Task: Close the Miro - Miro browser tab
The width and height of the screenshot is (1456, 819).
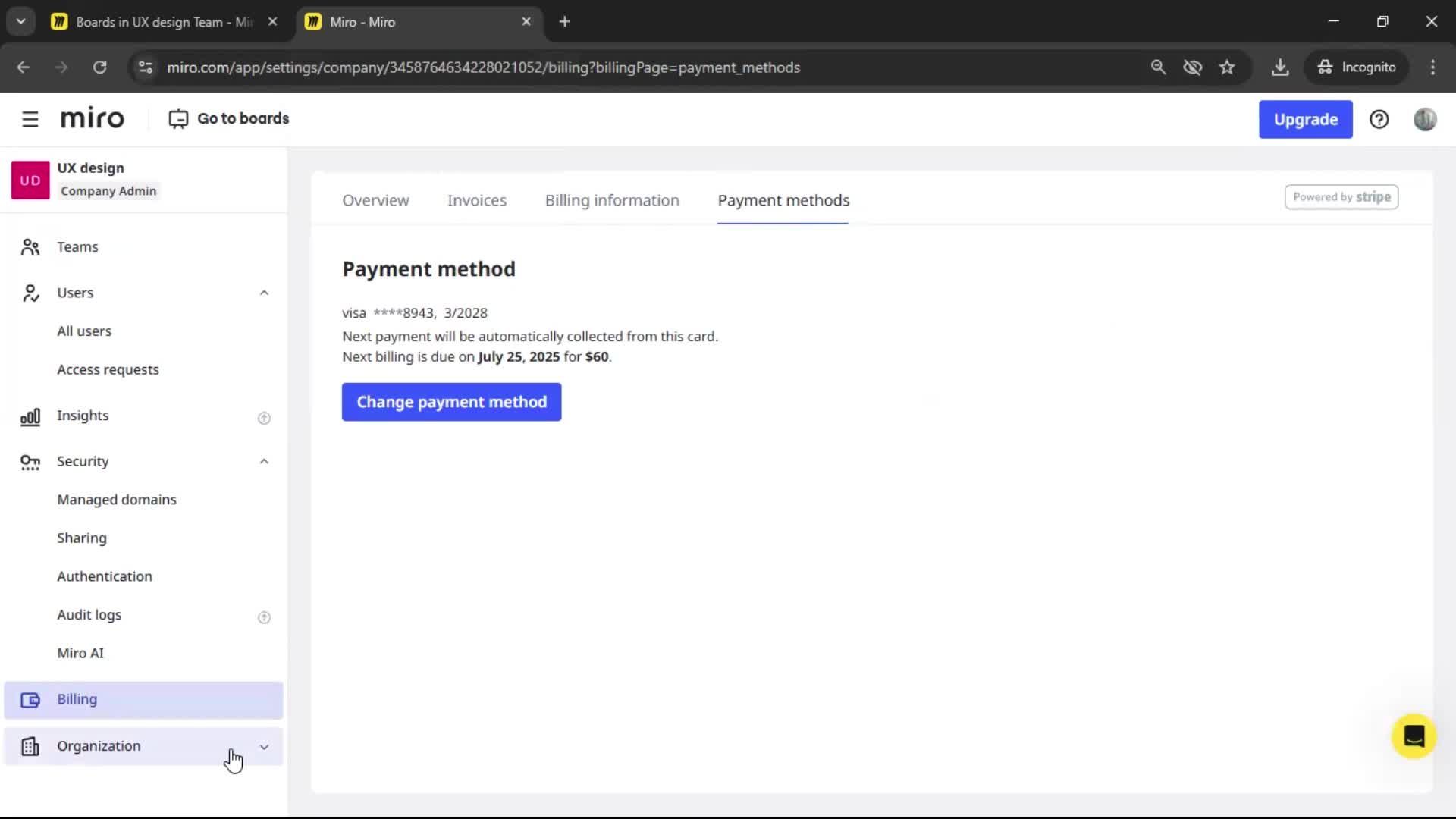Action: coord(526,22)
